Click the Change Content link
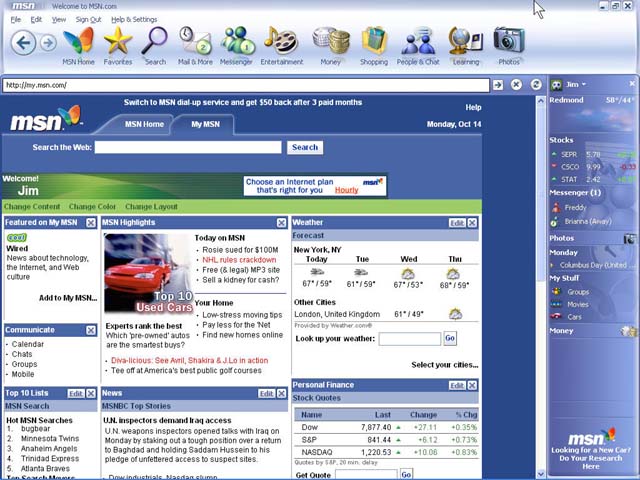The width and height of the screenshot is (640, 480). (x=32, y=207)
